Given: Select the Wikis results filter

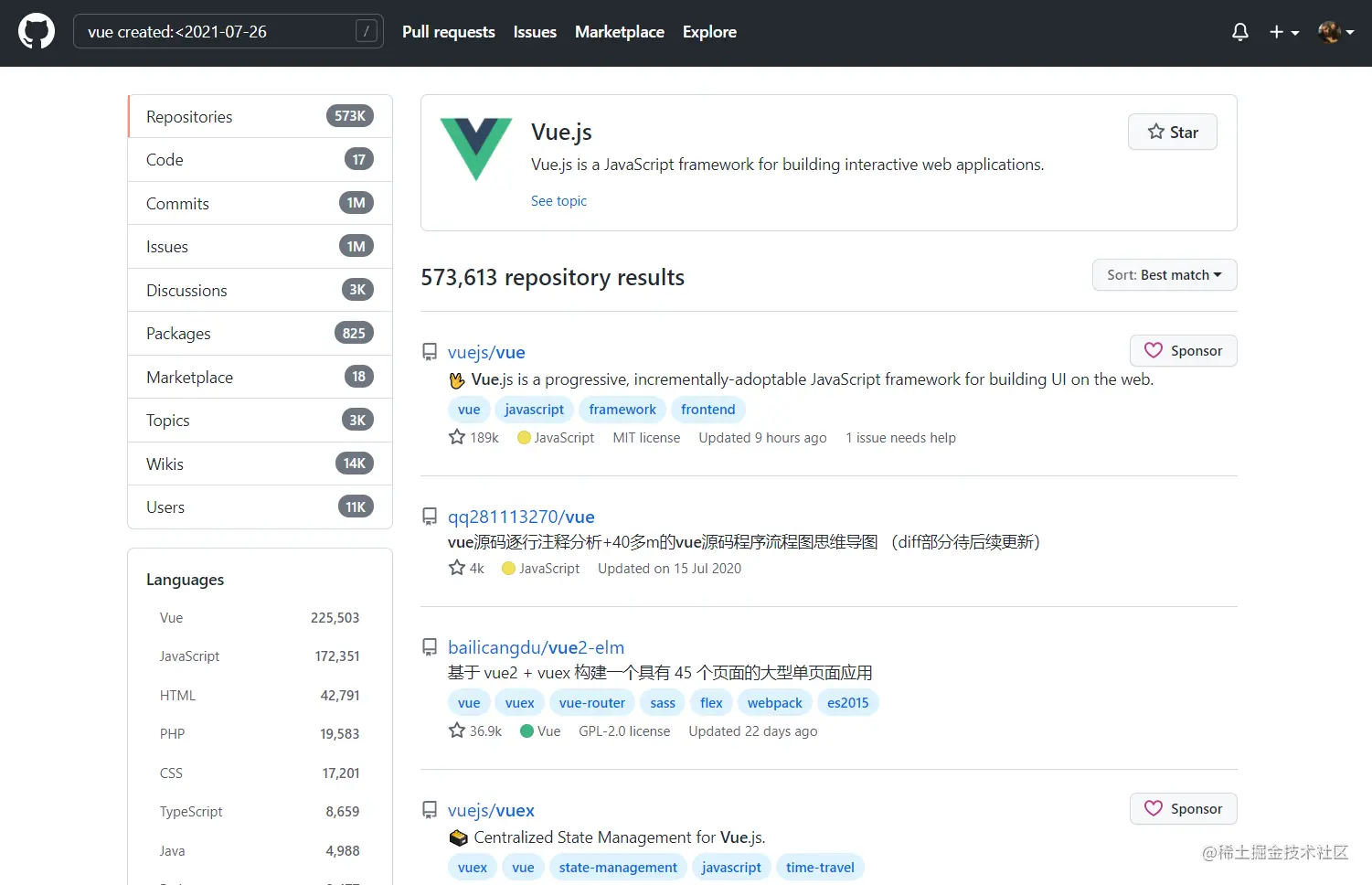Looking at the screenshot, I should tap(261, 464).
